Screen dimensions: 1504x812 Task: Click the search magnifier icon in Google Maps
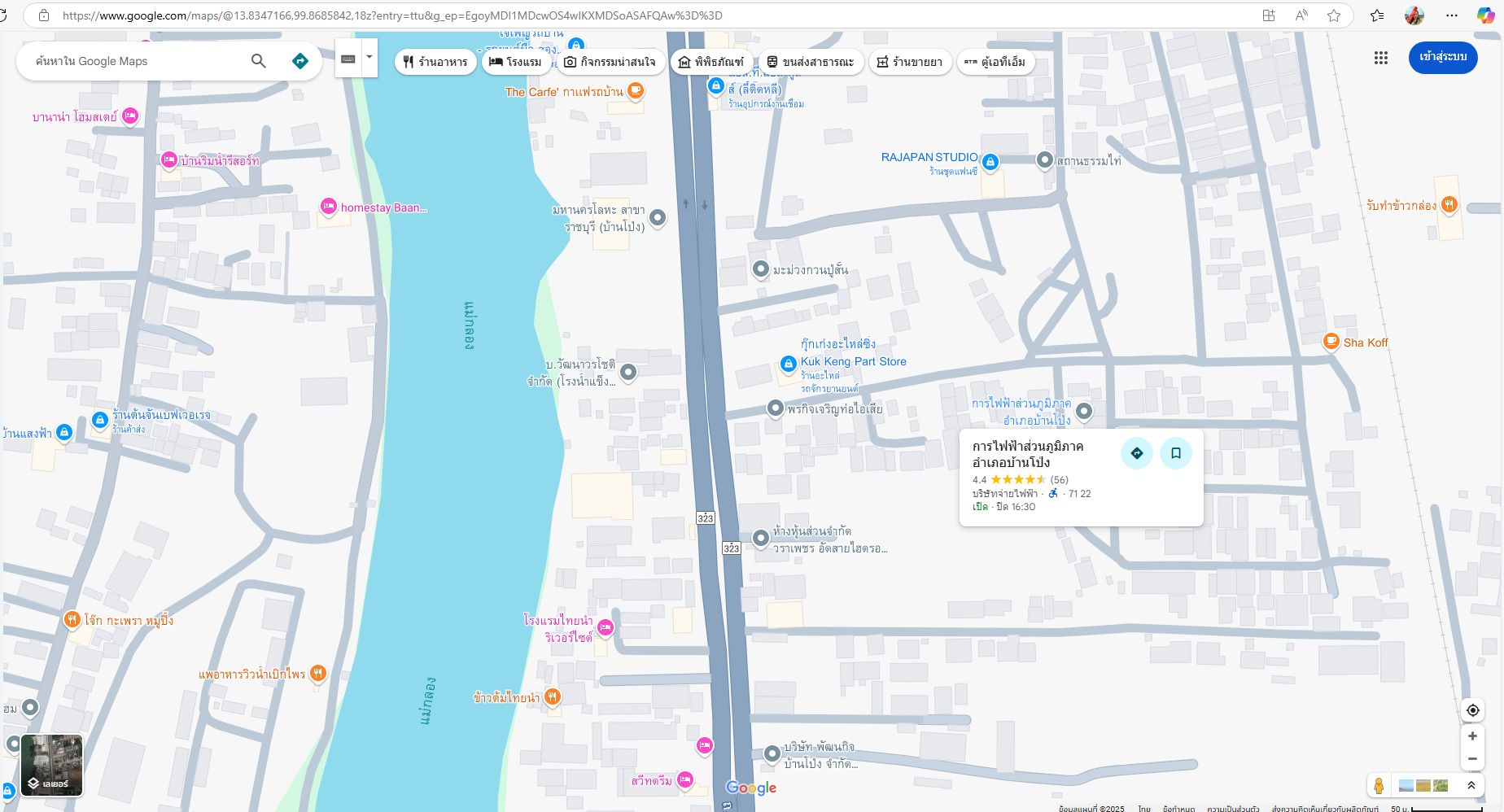(259, 61)
